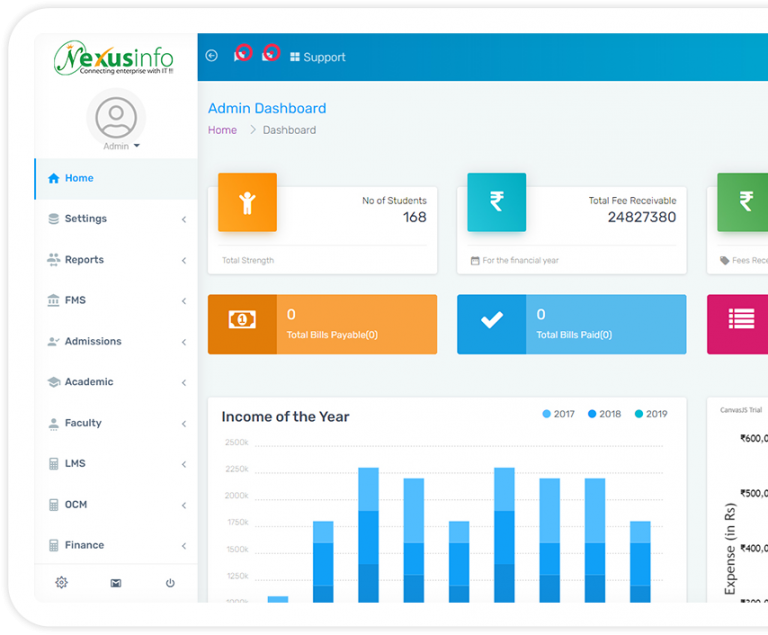Image resolution: width=768 pixels, height=635 pixels.
Task: Click the Faculty person icon
Action: (x=53, y=423)
